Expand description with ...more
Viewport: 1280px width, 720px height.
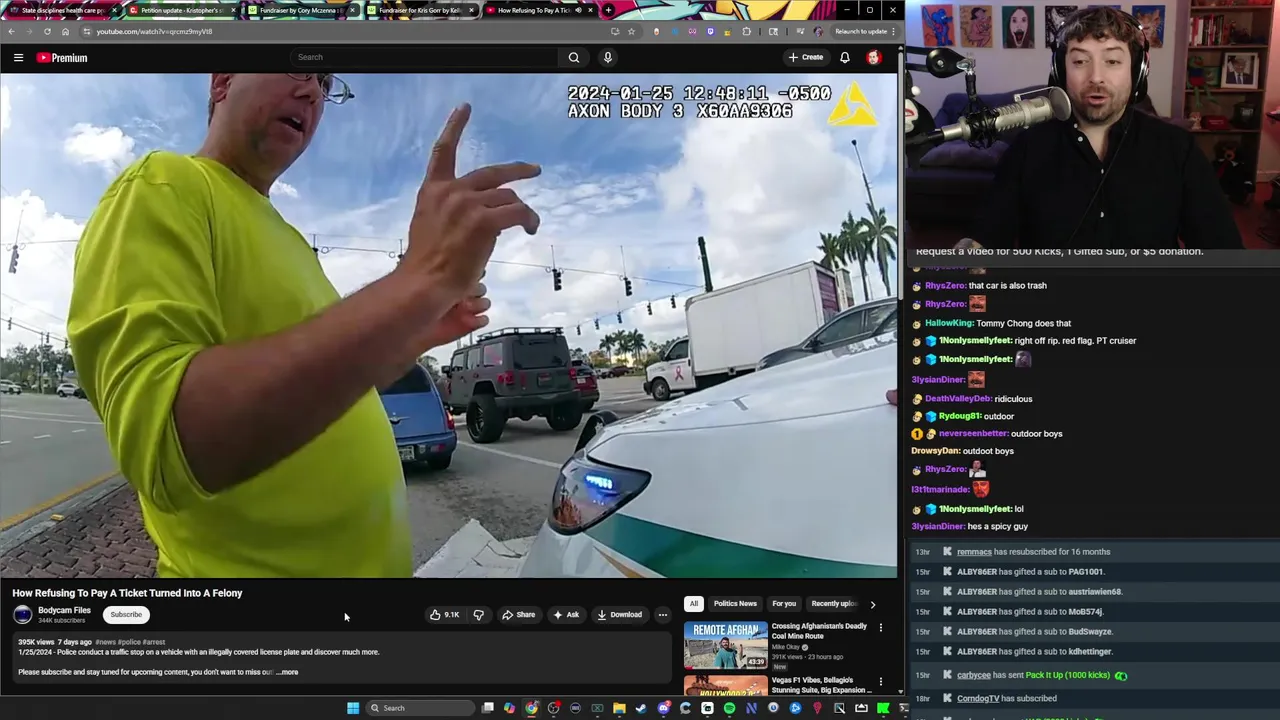tap(288, 672)
